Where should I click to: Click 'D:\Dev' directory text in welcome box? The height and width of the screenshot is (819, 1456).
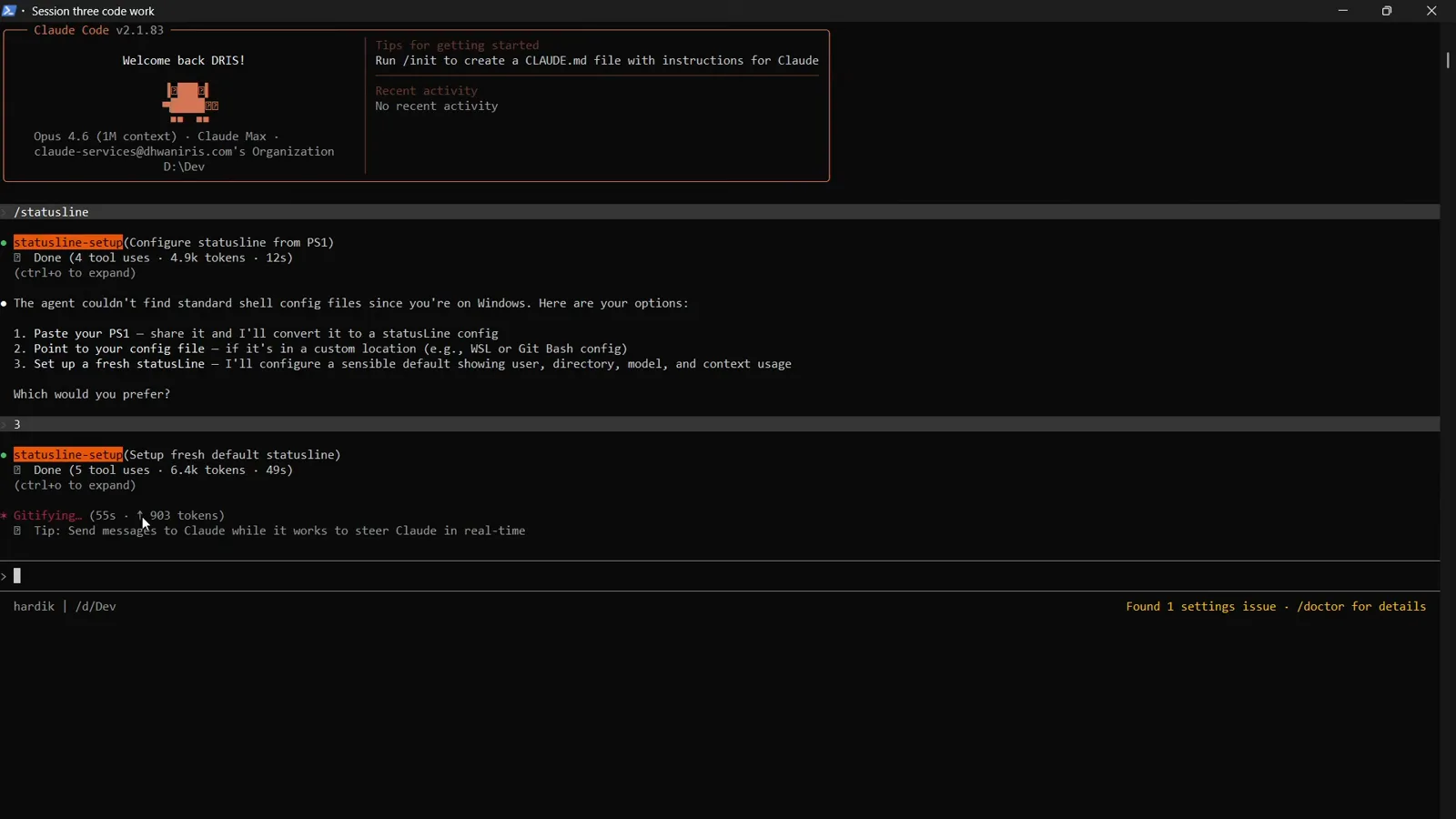[184, 167]
